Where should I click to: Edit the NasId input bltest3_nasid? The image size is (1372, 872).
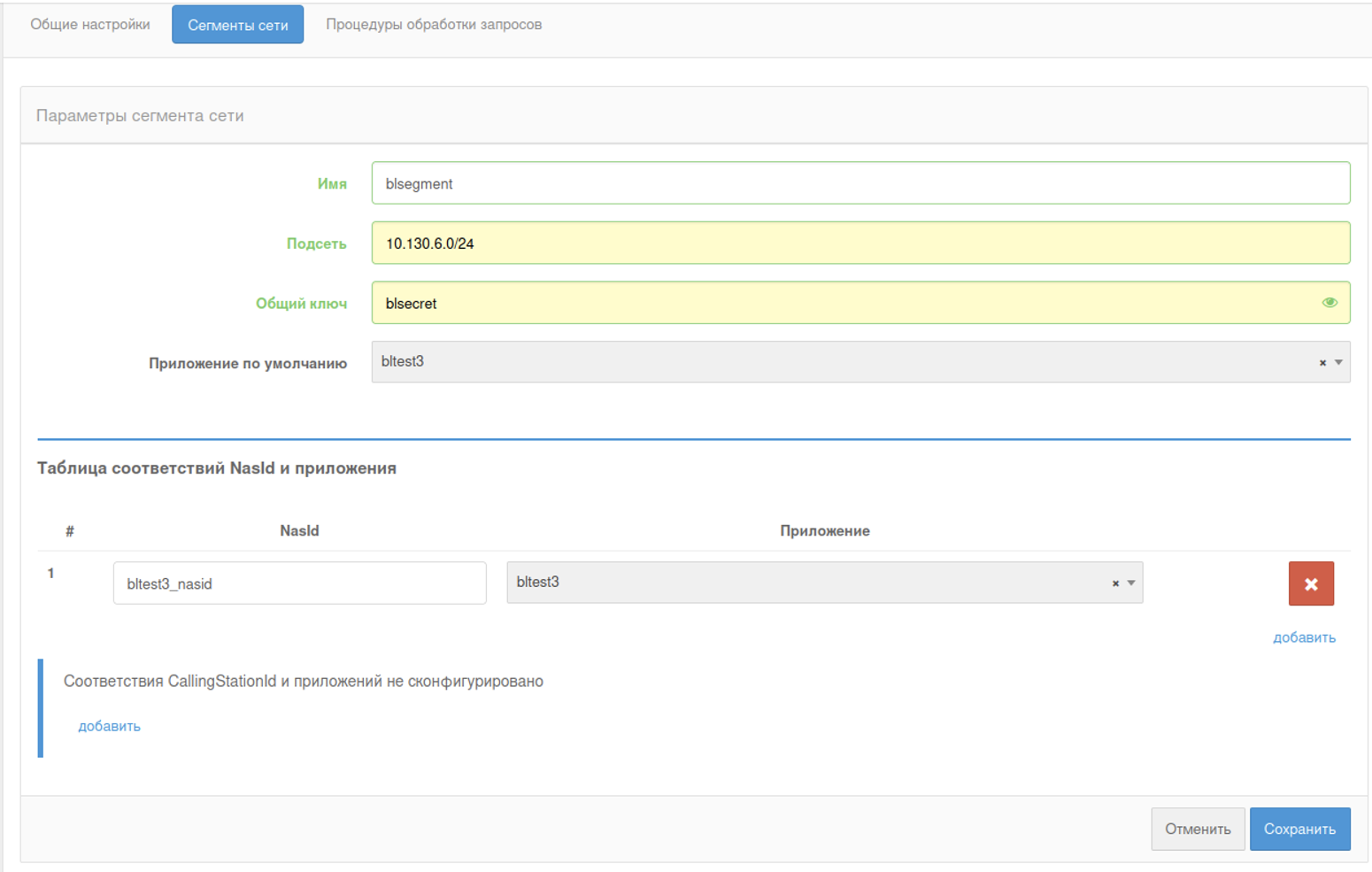coord(299,583)
